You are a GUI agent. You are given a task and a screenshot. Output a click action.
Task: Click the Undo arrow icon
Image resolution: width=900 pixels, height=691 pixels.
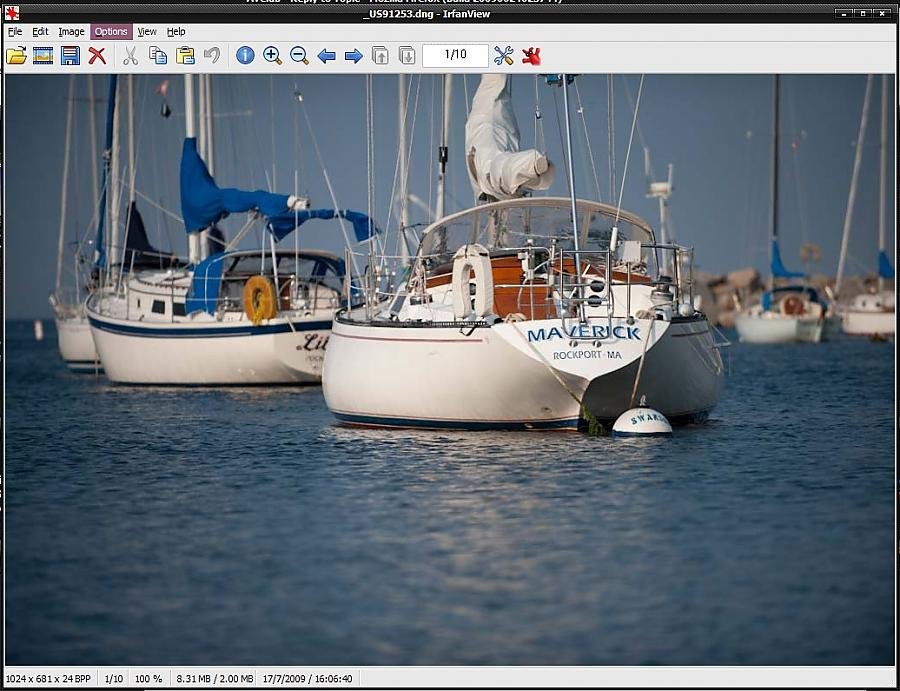click(212, 56)
